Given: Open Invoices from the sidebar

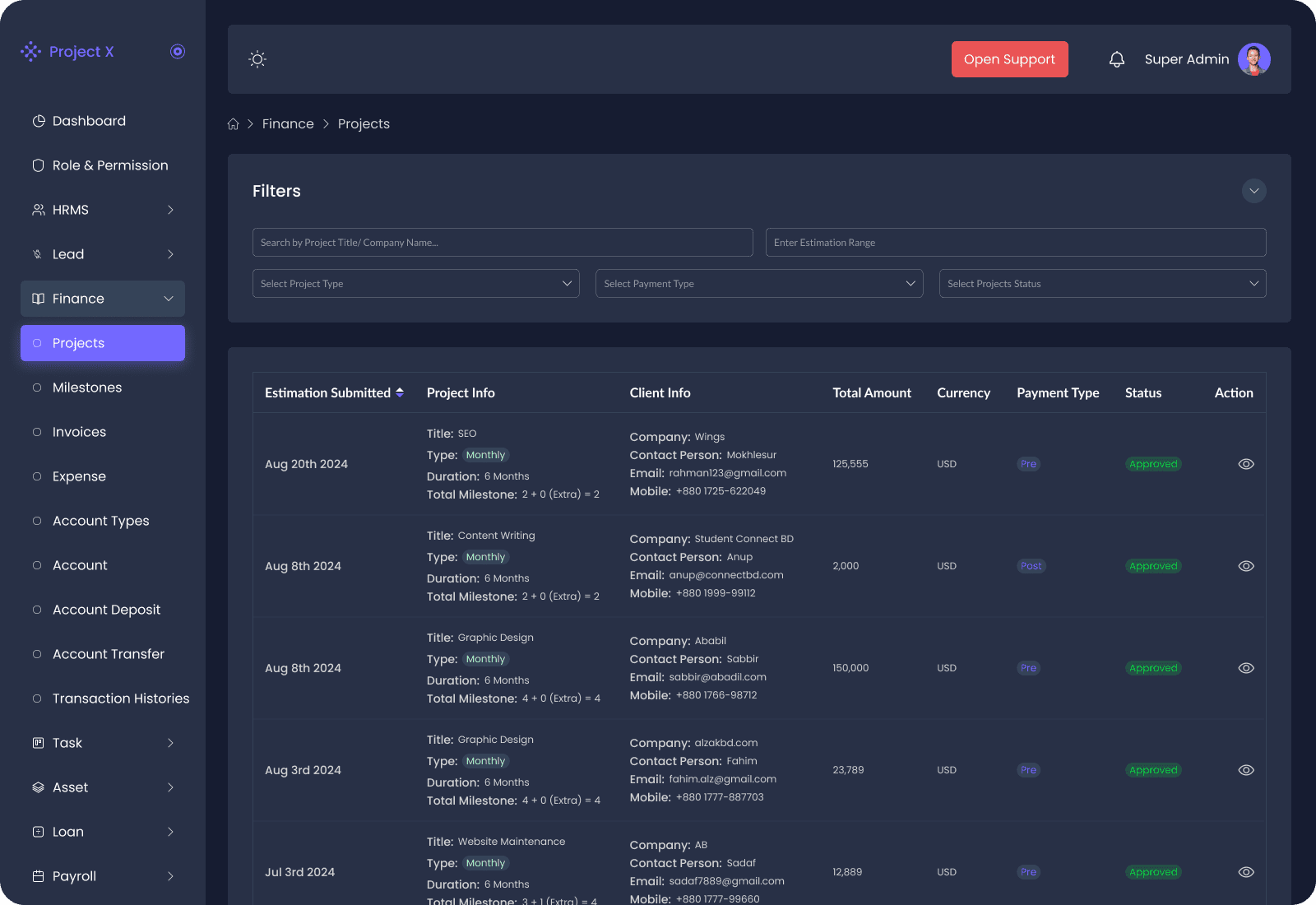Looking at the screenshot, I should 79,432.
